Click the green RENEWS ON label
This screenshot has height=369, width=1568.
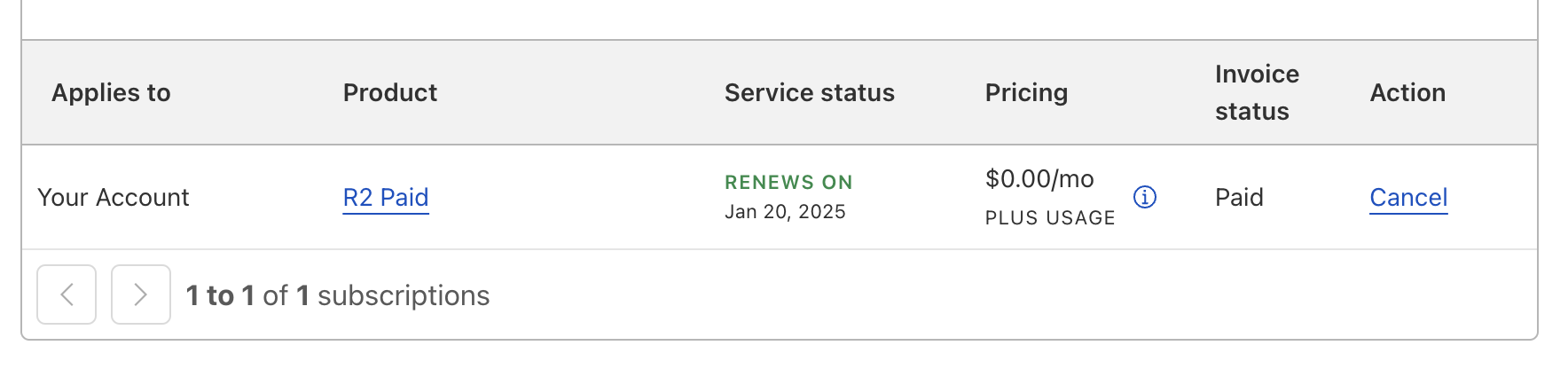click(x=788, y=182)
